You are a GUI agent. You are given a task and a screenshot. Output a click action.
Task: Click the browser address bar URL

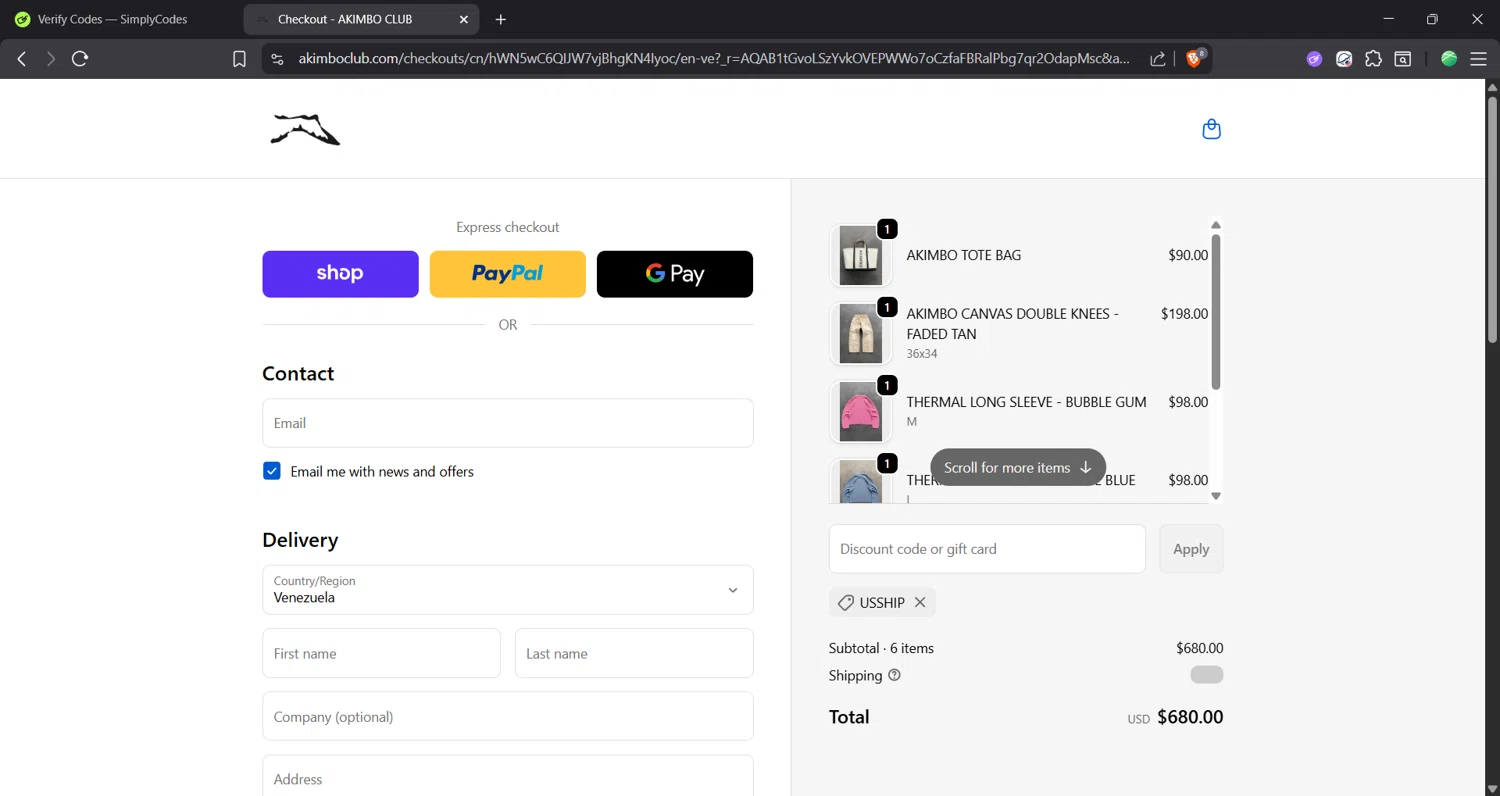tap(714, 59)
